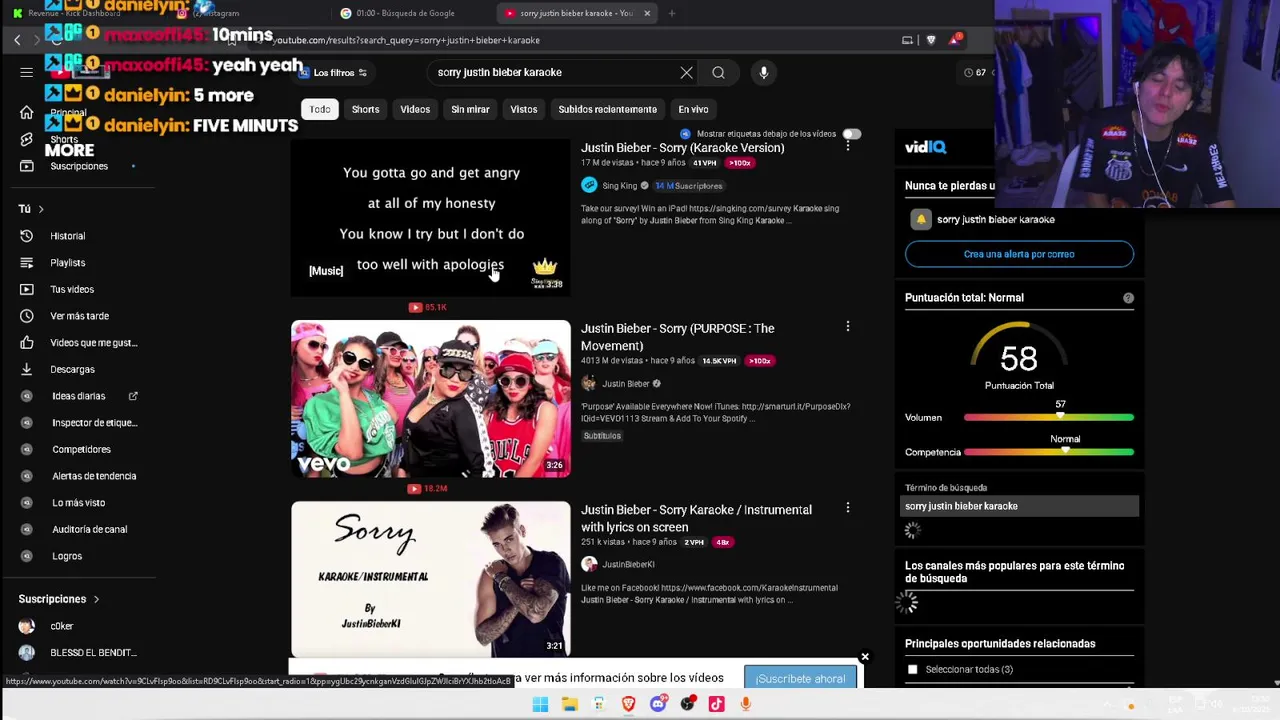
Task: Toggle Mostrar etiquetas debajo de los videos
Action: (851, 134)
